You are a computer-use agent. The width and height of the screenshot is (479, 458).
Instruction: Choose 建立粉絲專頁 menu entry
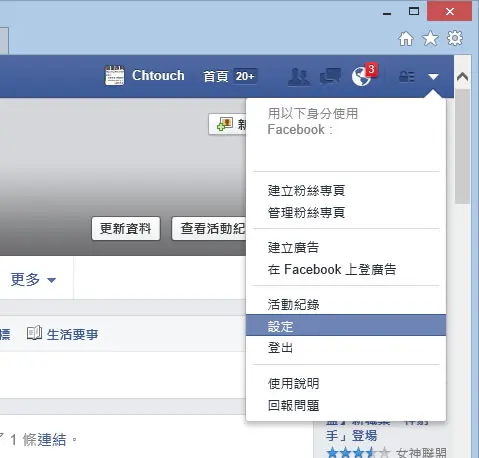(346, 190)
